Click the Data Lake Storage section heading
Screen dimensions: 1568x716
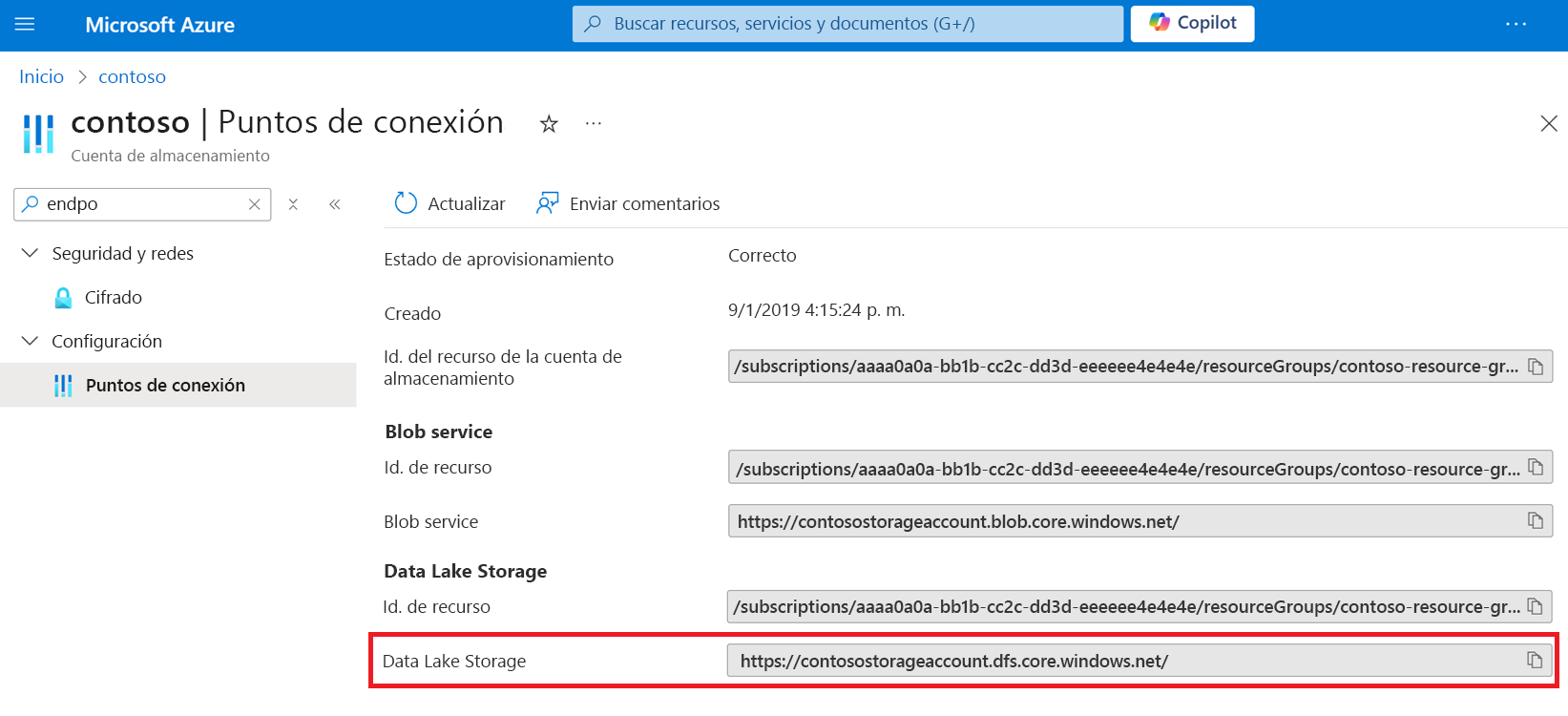466,571
